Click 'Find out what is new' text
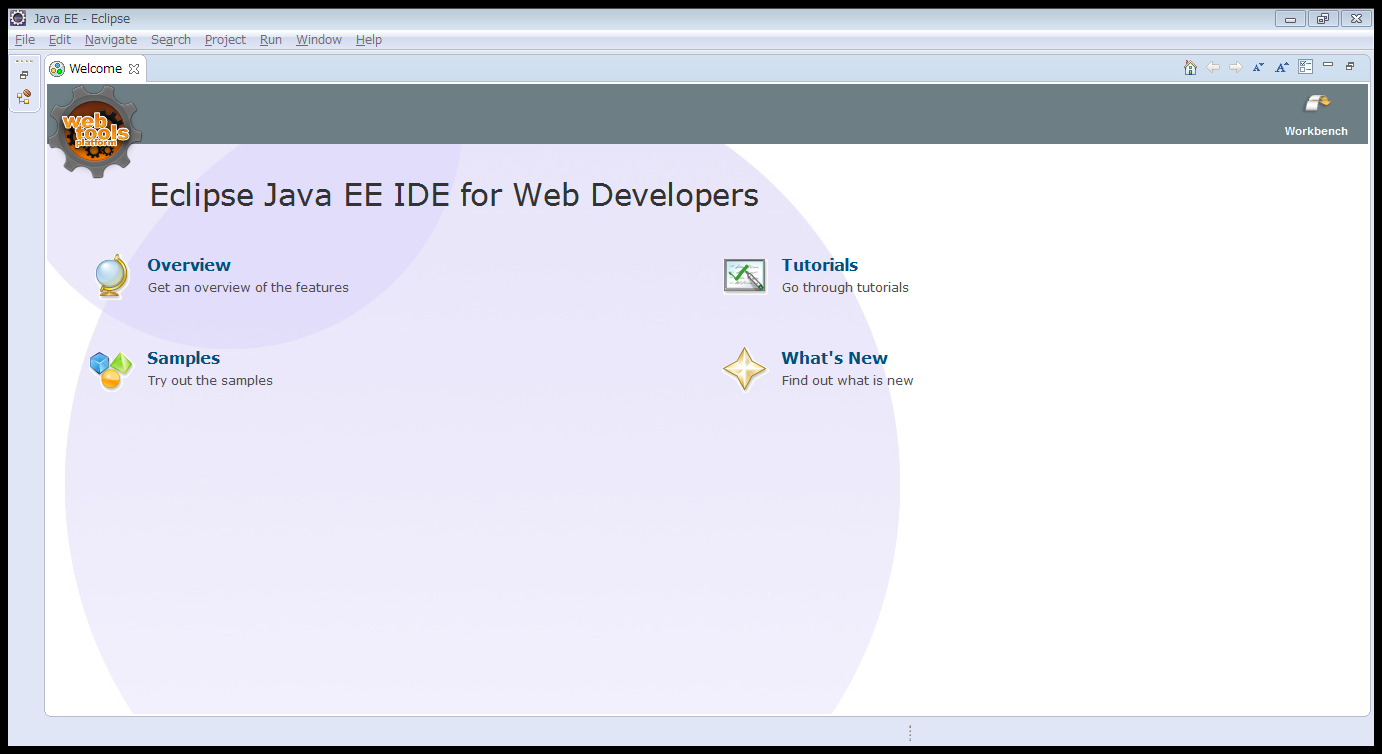The height and width of the screenshot is (754, 1382). (x=847, y=380)
